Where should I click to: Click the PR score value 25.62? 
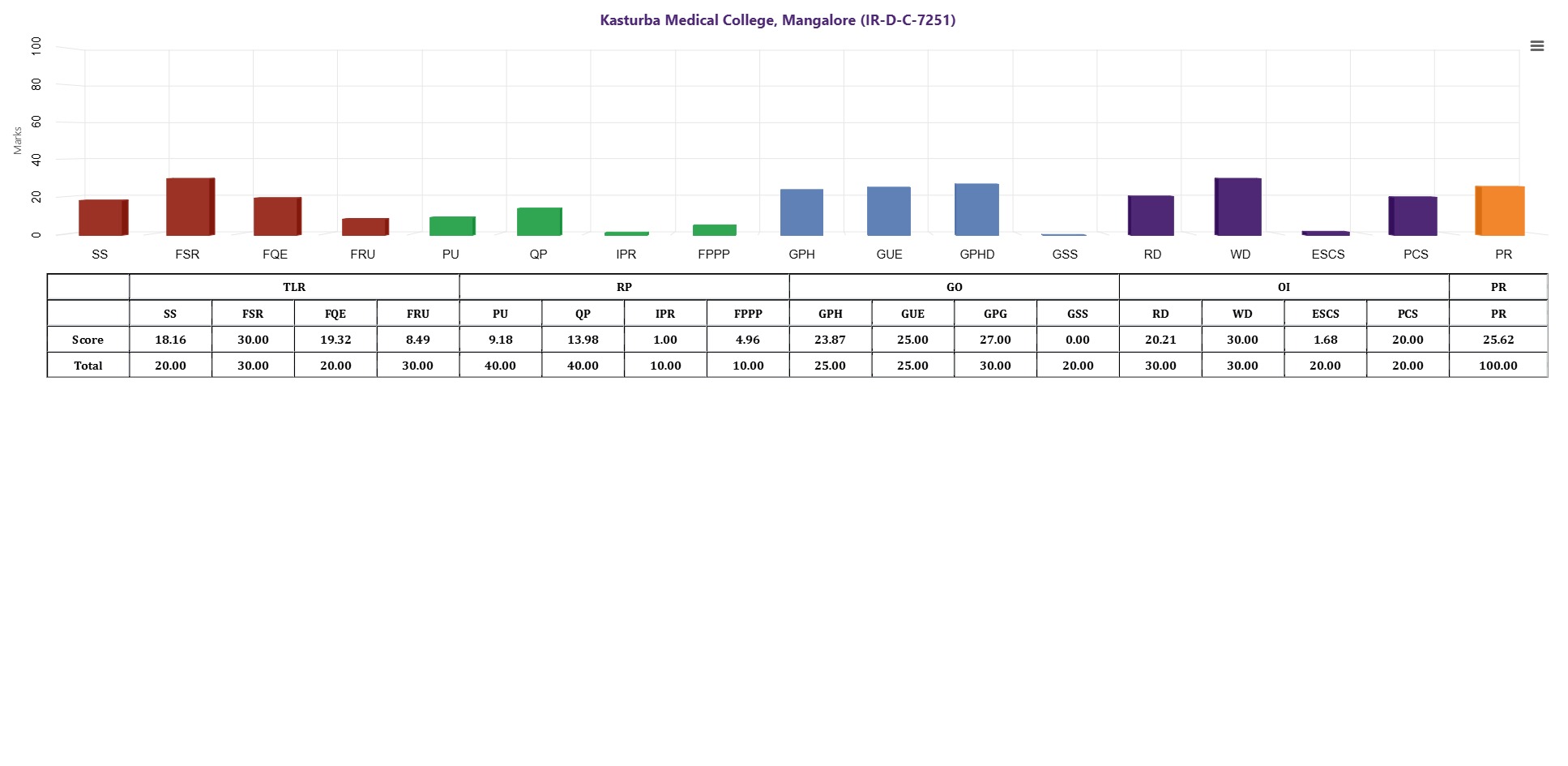1498,340
